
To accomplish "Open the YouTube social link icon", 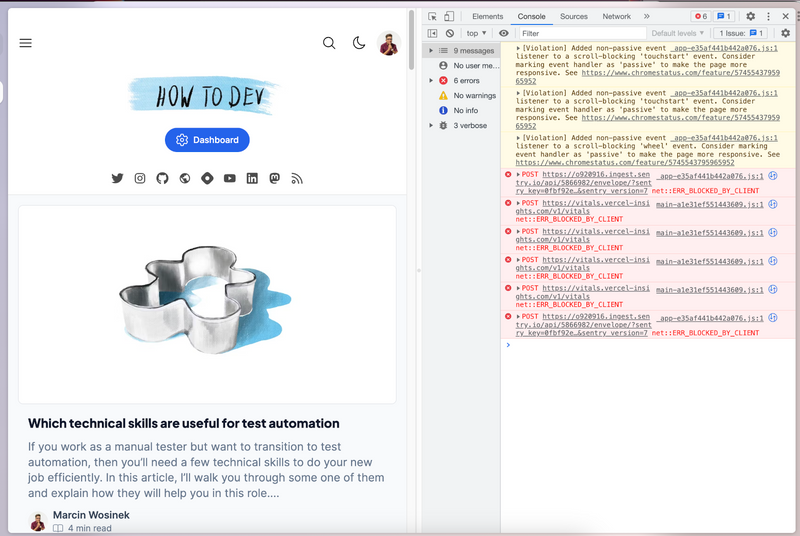I will 230,178.
